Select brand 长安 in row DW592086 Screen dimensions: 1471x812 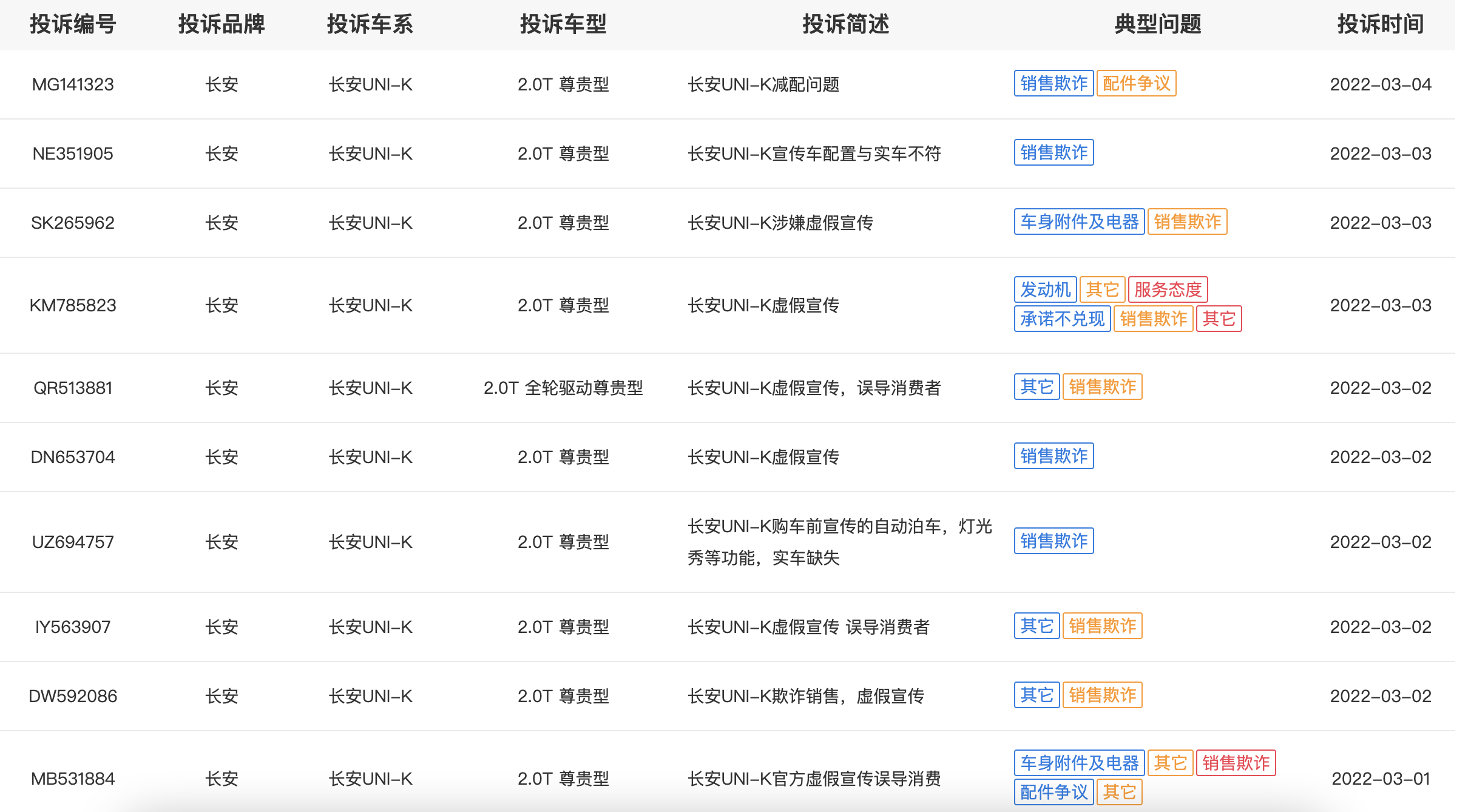click(221, 696)
